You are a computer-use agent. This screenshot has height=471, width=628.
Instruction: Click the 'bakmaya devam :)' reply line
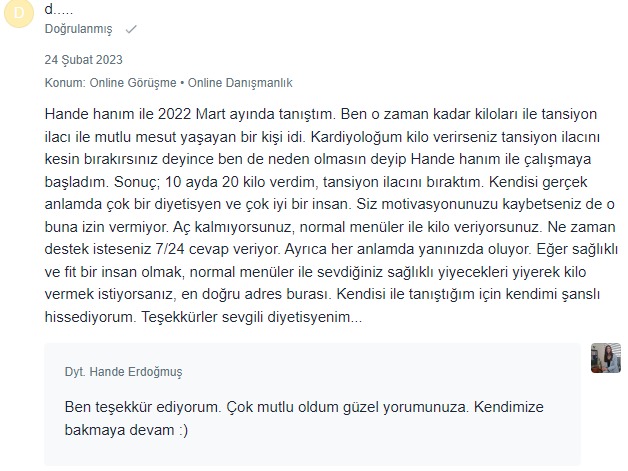(126, 430)
